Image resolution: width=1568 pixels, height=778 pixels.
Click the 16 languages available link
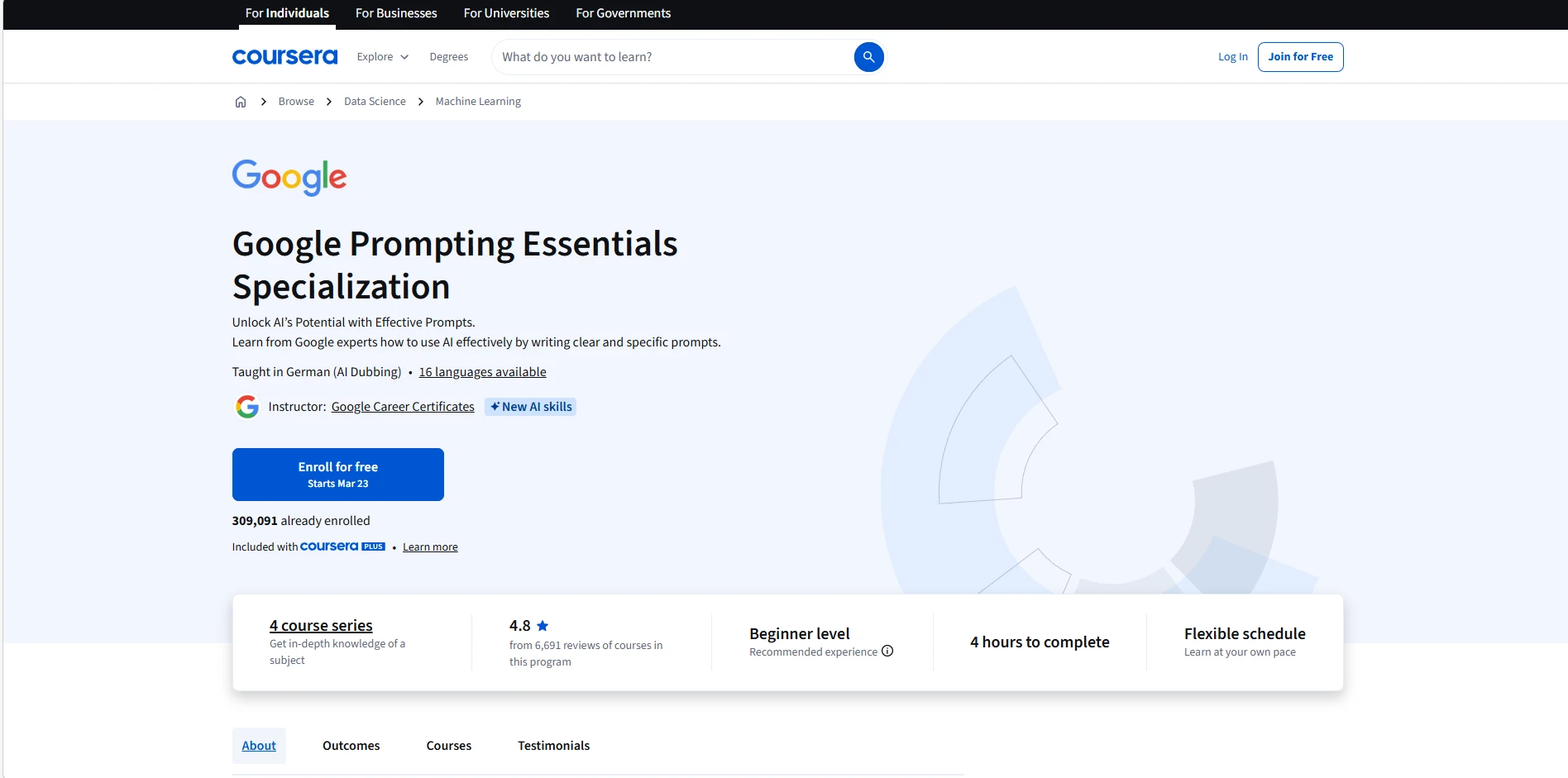(x=482, y=371)
